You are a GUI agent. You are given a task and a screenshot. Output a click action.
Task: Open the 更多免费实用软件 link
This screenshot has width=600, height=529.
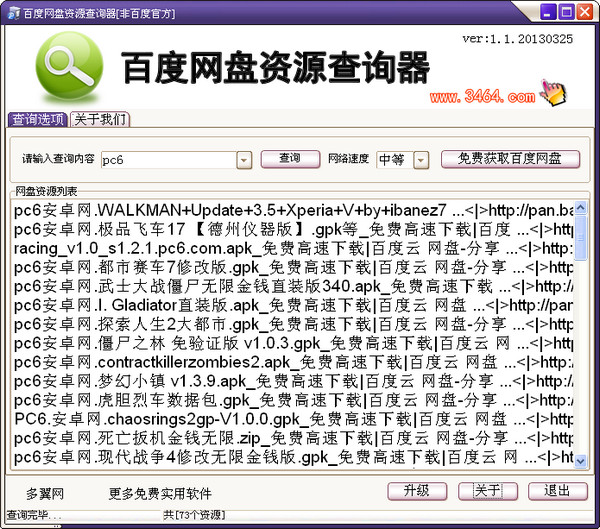160,494
